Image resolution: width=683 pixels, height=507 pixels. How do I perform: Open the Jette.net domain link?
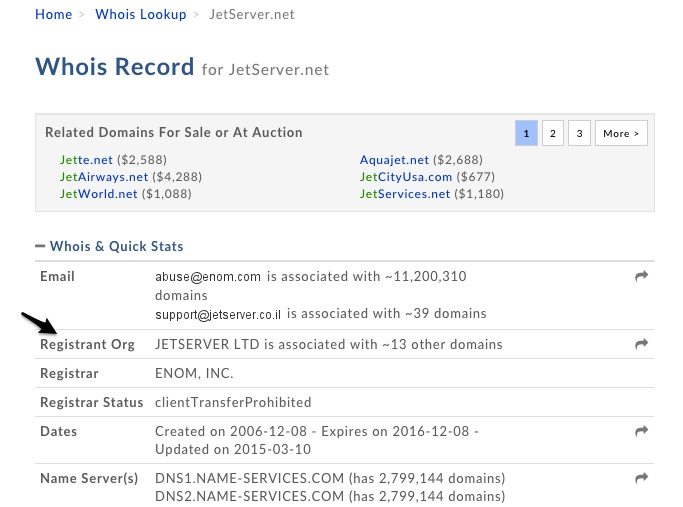coord(86,160)
